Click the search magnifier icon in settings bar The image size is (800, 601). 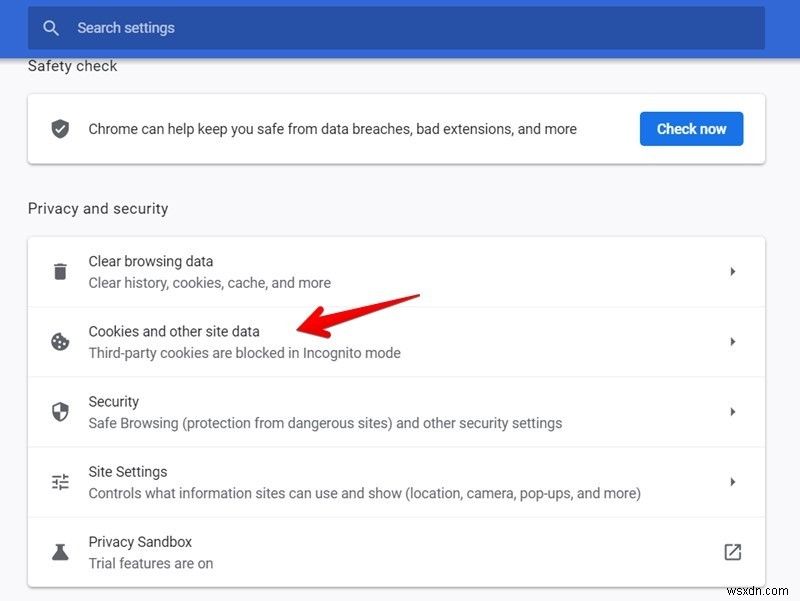(51, 28)
